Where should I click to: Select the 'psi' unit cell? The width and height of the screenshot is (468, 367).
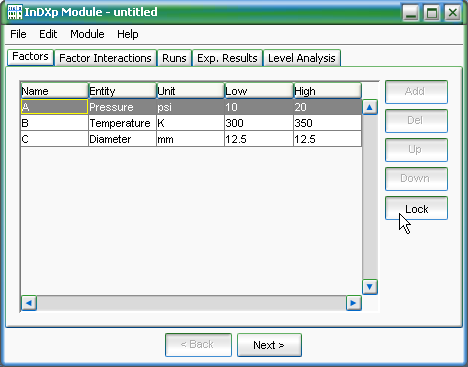point(190,107)
